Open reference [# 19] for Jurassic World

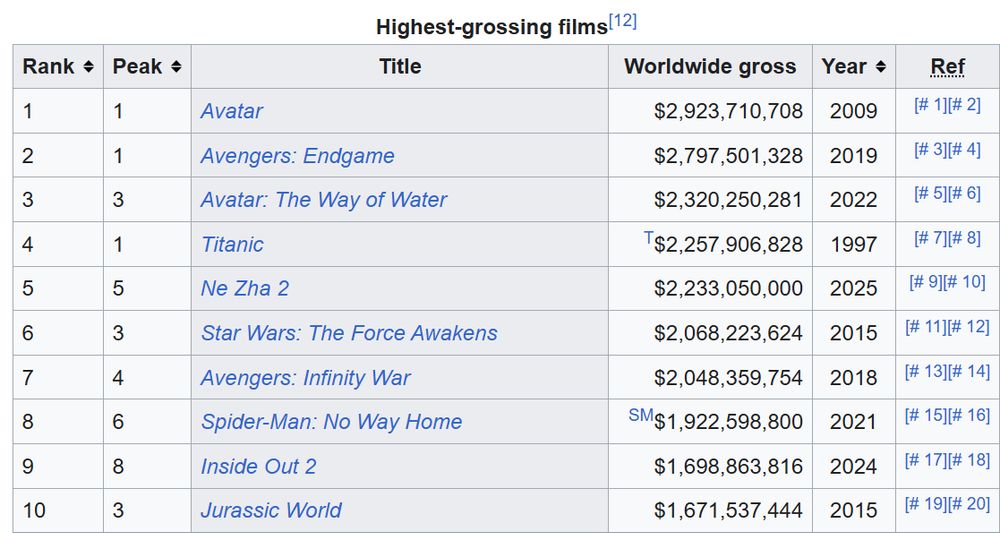coord(925,504)
